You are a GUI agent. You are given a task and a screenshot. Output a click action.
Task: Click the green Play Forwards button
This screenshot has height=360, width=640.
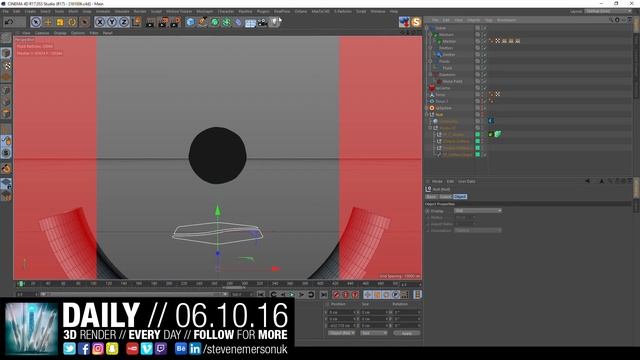click(x=291, y=294)
